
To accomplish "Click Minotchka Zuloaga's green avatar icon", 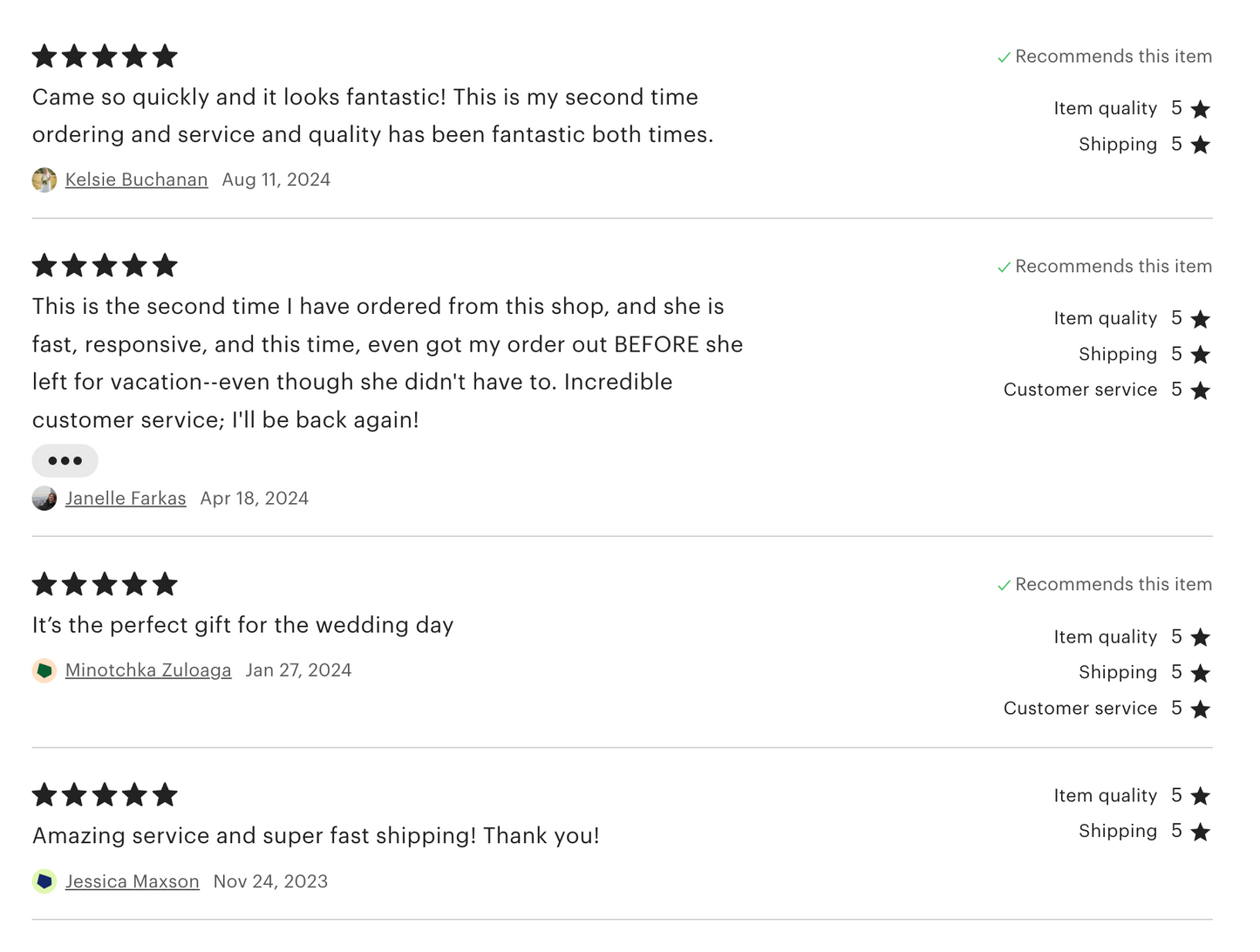I will pyautogui.click(x=44, y=670).
